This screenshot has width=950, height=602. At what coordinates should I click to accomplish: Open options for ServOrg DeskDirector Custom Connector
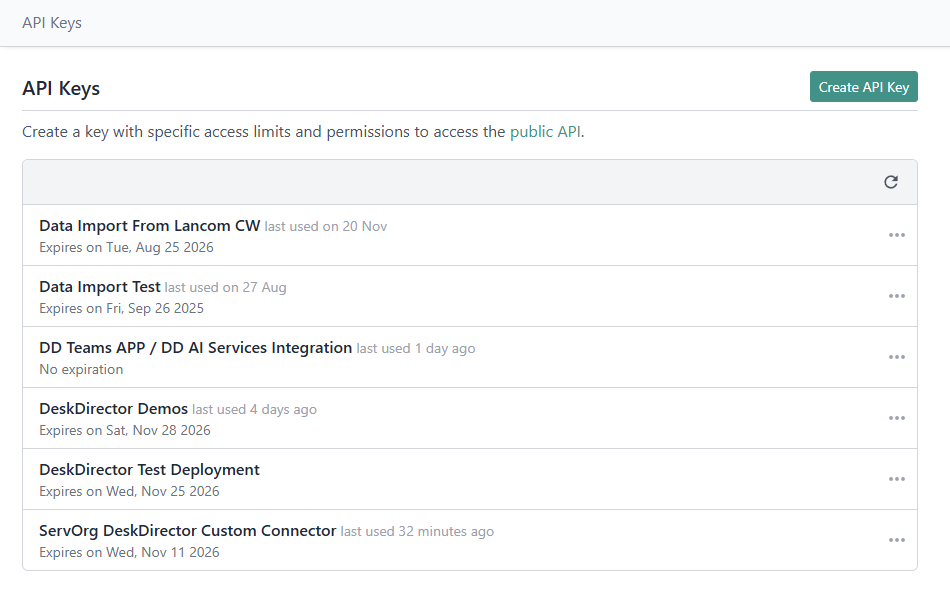(x=896, y=540)
